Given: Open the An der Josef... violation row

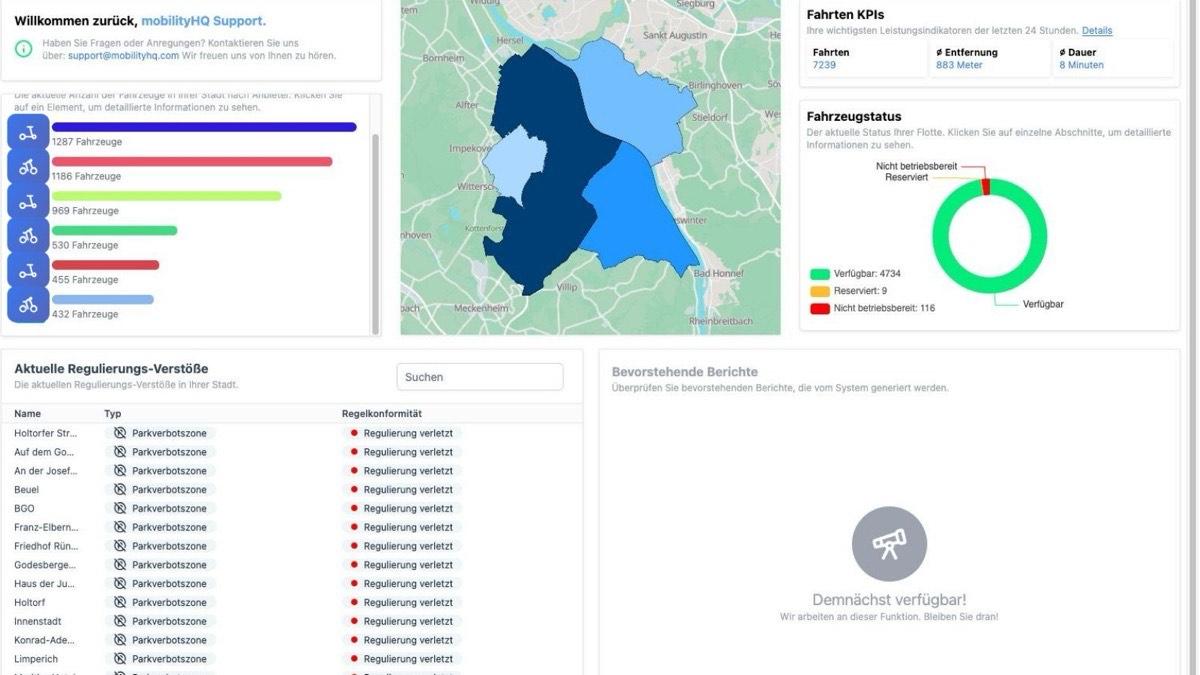Looking at the screenshot, I should [x=292, y=471].
